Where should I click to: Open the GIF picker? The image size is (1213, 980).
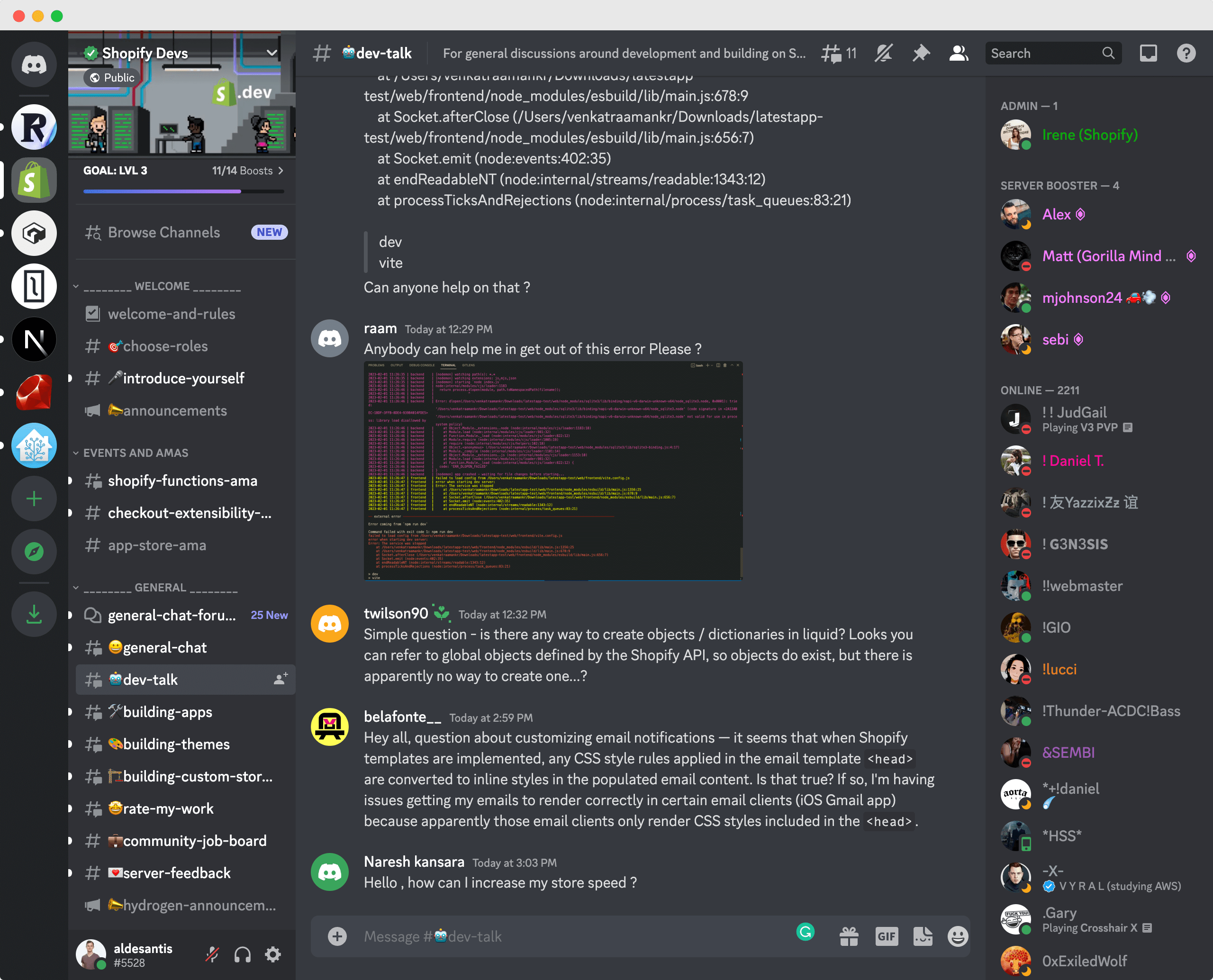[886, 936]
